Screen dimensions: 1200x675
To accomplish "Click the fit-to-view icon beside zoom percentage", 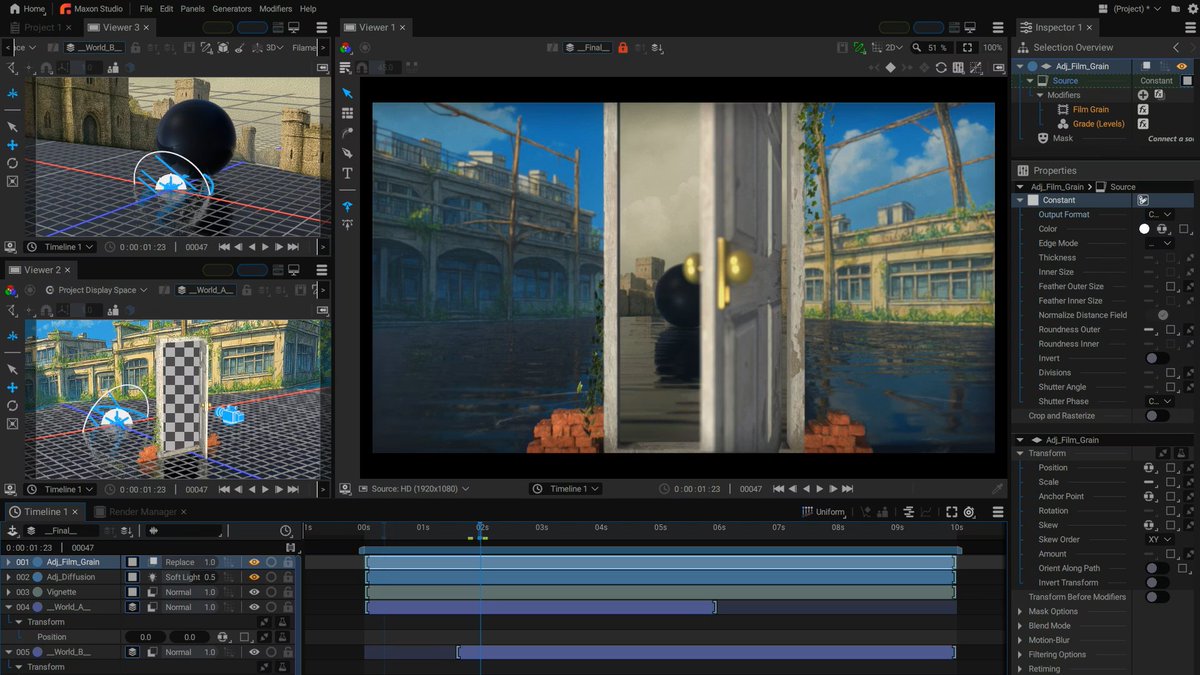I will [x=967, y=47].
